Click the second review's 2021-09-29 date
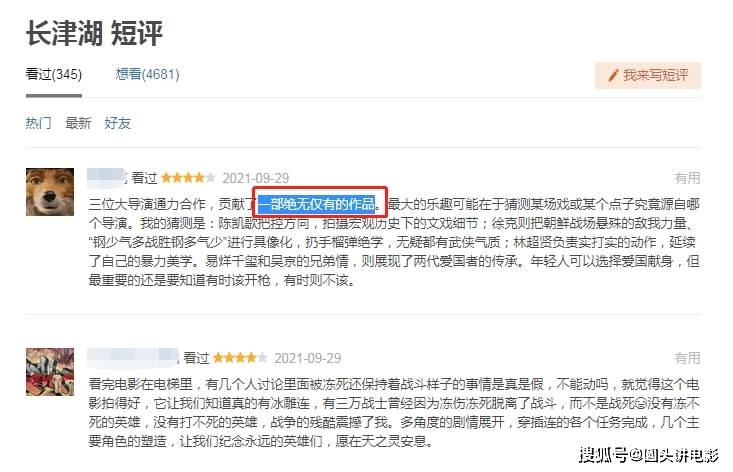Screen dimensions: 733x472 click(x=308, y=358)
